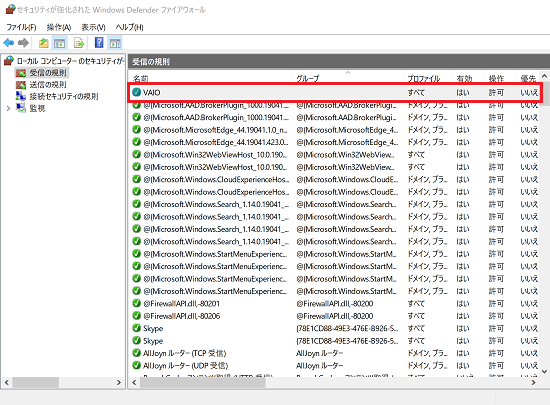Click the 受信の規則 tree icon
Screen dimensions: 550x405
coord(21,73)
